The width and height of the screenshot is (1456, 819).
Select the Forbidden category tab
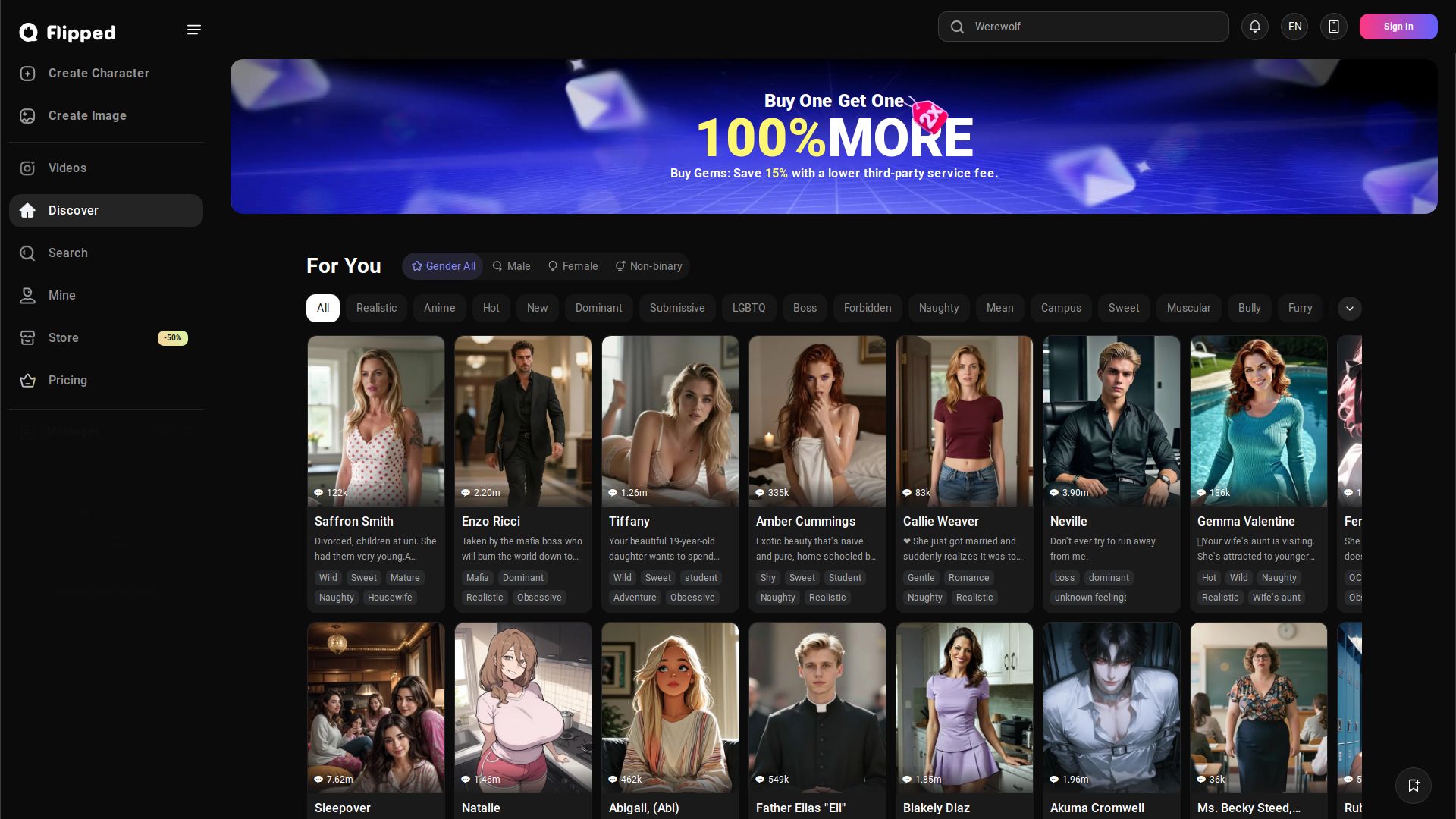tap(868, 308)
